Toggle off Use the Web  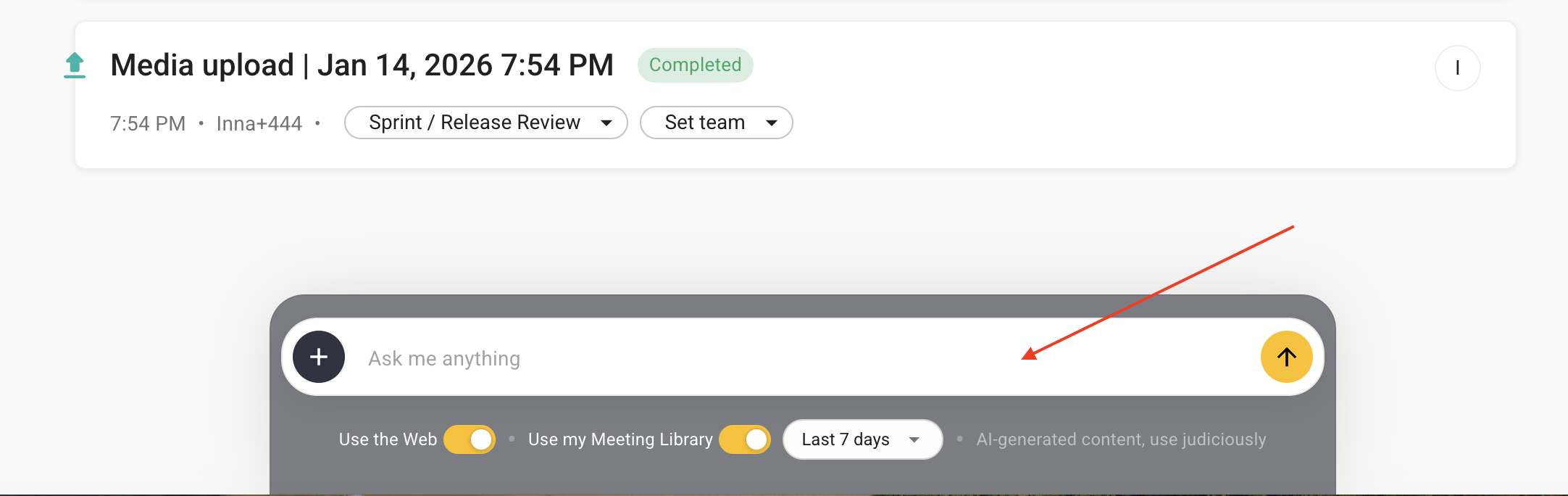(x=469, y=439)
